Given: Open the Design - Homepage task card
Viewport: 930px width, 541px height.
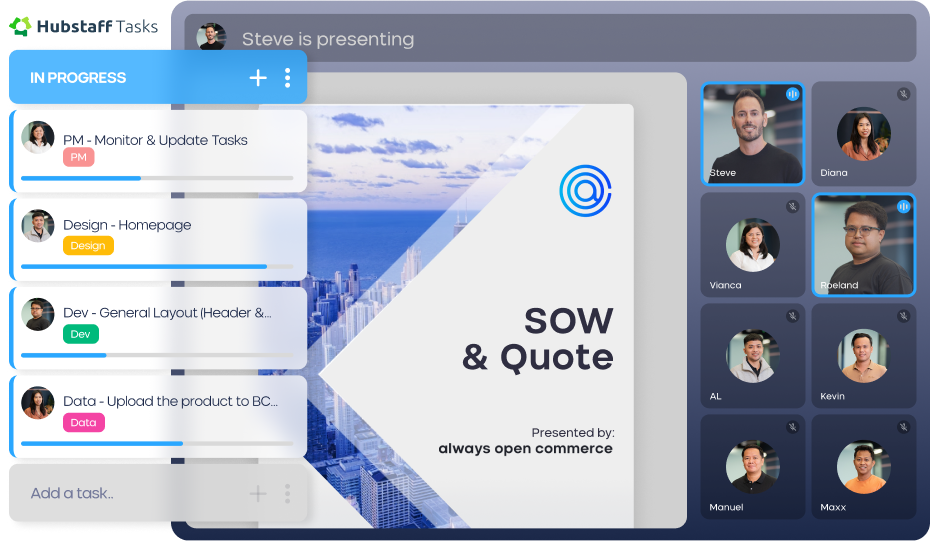Looking at the screenshot, I should [x=158, y=239].
